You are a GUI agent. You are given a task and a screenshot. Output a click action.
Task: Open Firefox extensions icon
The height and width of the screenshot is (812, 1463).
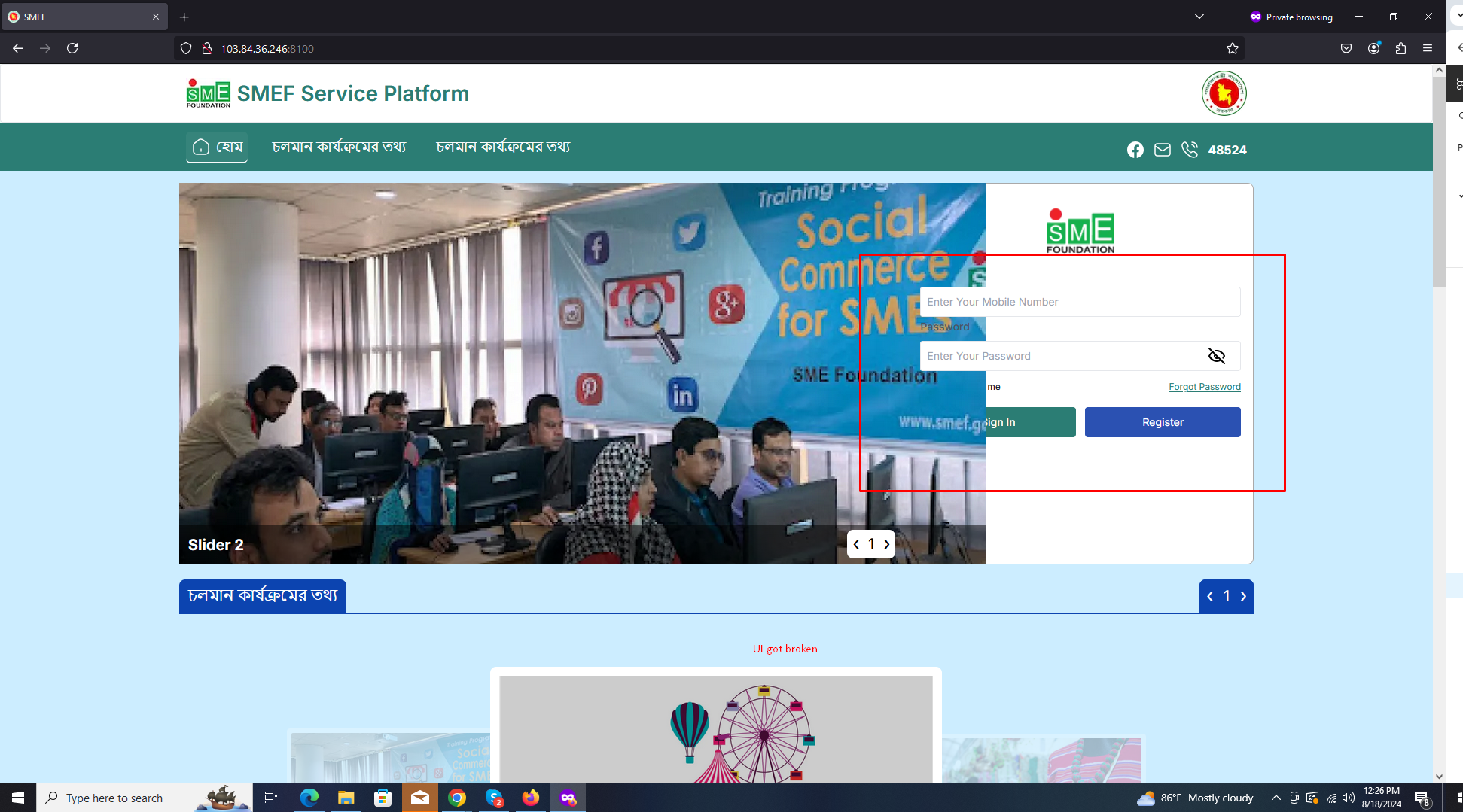(x=1401, y=48)
